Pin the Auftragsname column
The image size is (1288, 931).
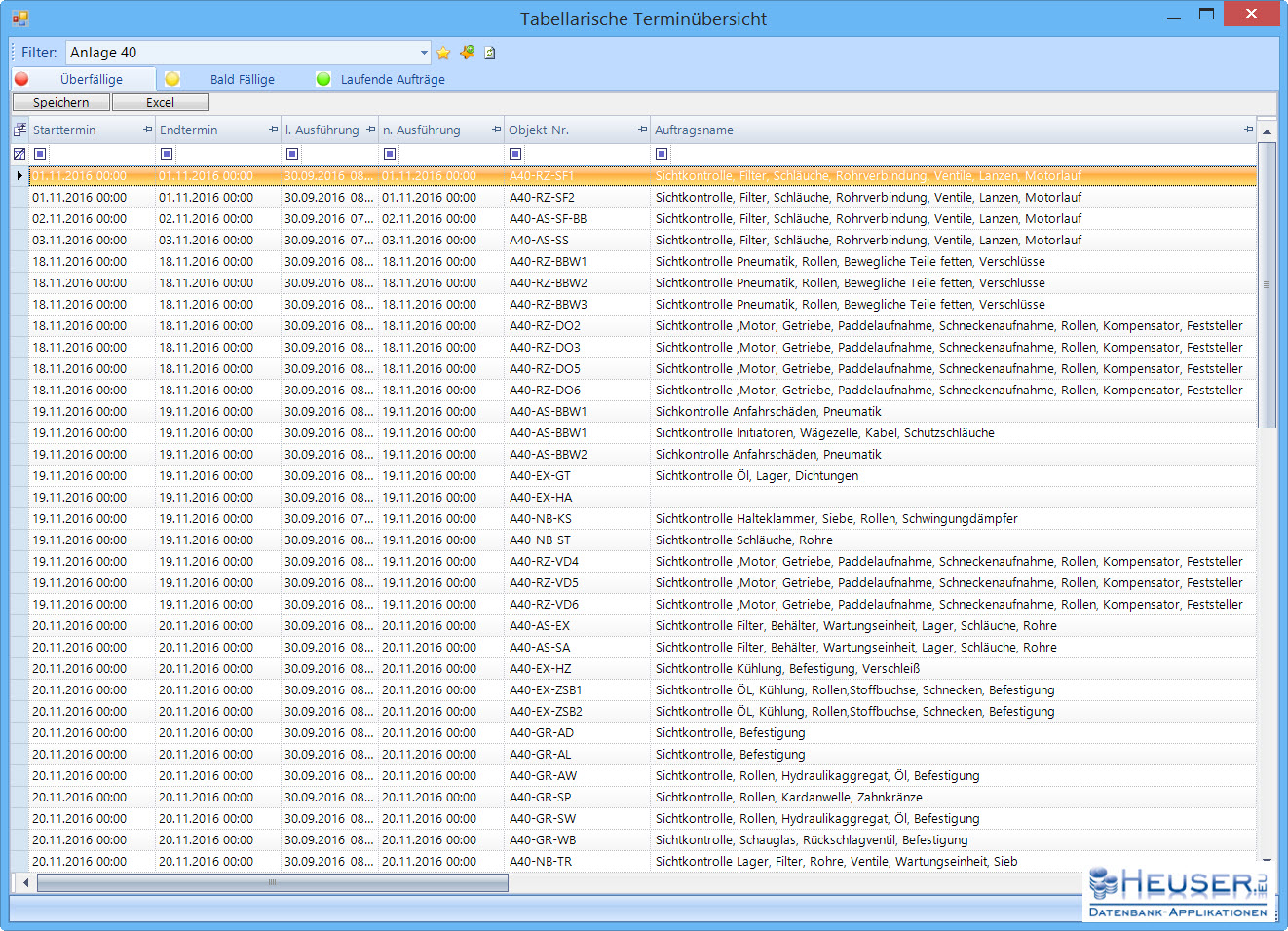(x=1248, y=130)
